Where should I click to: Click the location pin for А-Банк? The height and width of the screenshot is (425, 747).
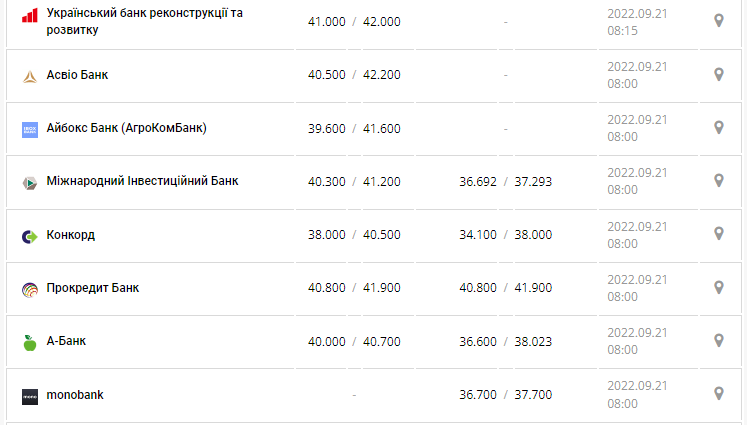tap(718, 340)
